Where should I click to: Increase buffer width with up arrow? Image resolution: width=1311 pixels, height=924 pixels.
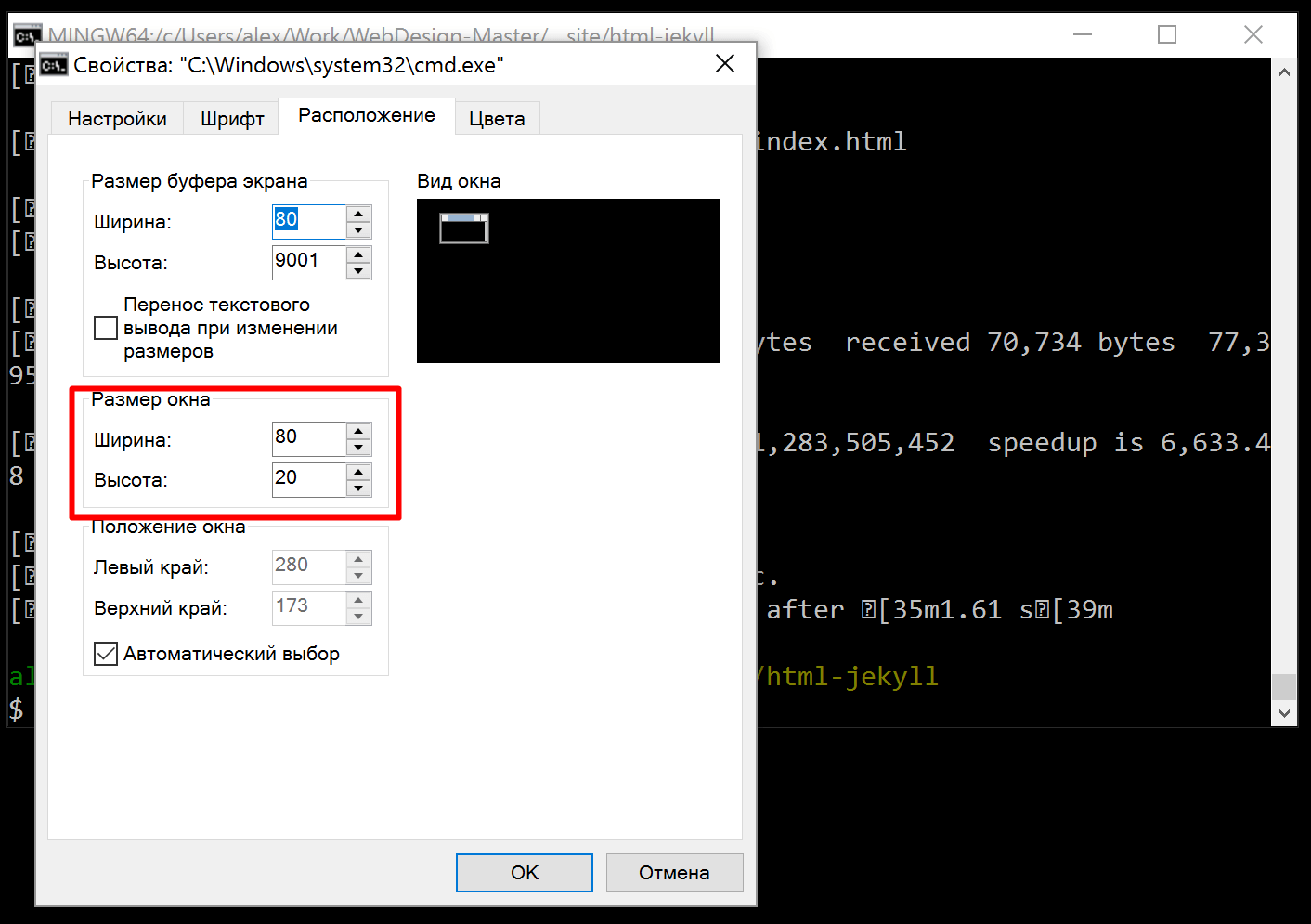point(358,214)
